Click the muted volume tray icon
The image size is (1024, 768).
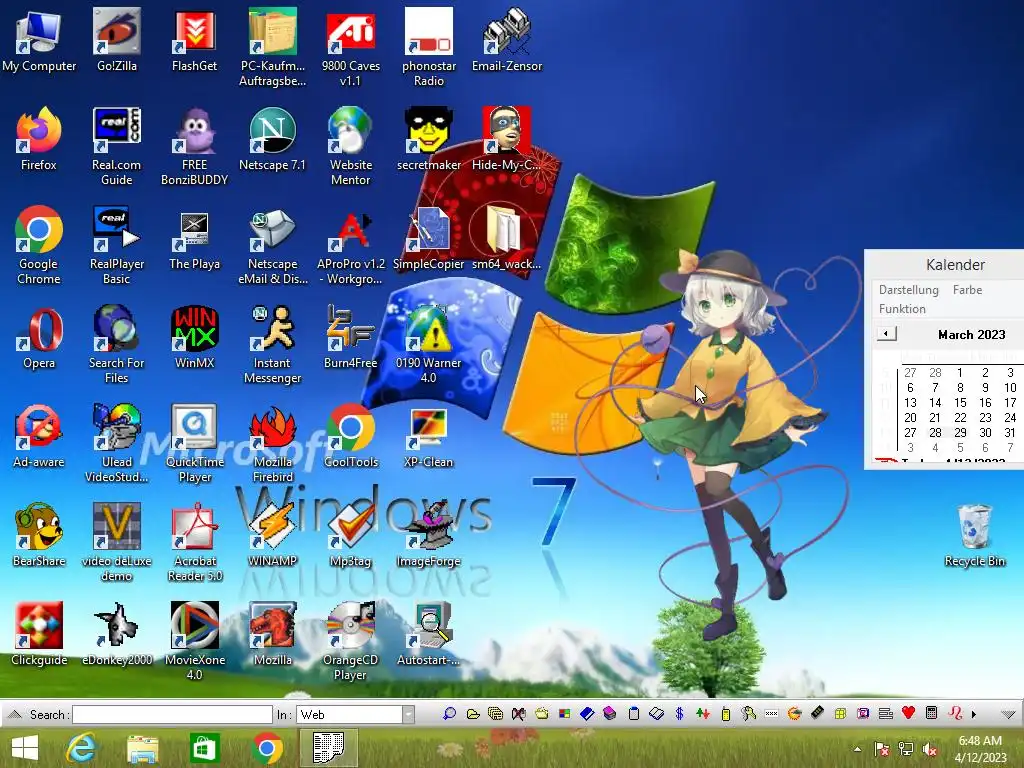930,750
